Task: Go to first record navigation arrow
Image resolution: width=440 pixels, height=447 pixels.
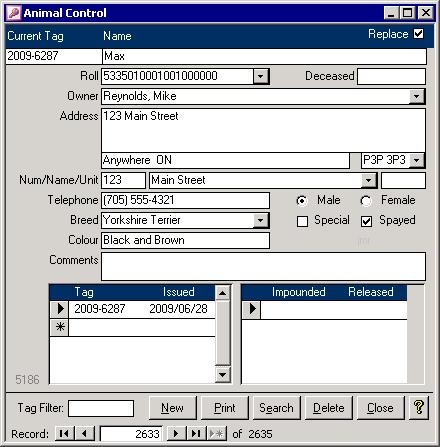Action: point(64,433)
